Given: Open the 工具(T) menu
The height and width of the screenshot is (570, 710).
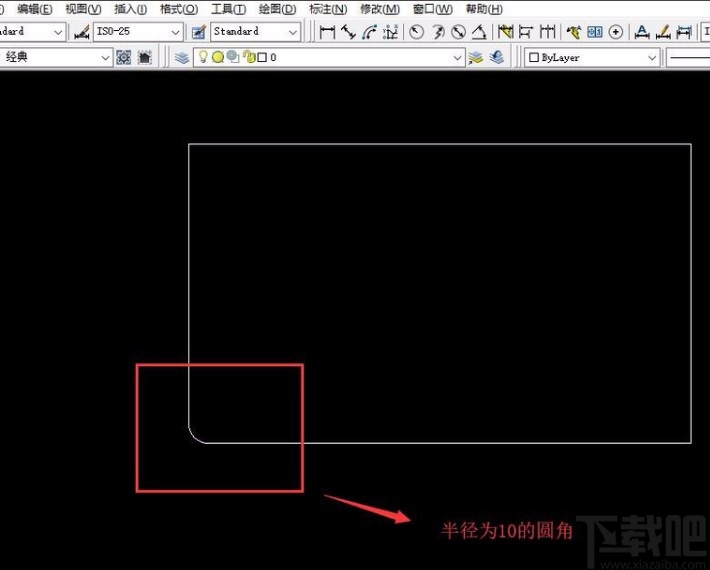Looking at the screenshot, I should click(229, 9).
